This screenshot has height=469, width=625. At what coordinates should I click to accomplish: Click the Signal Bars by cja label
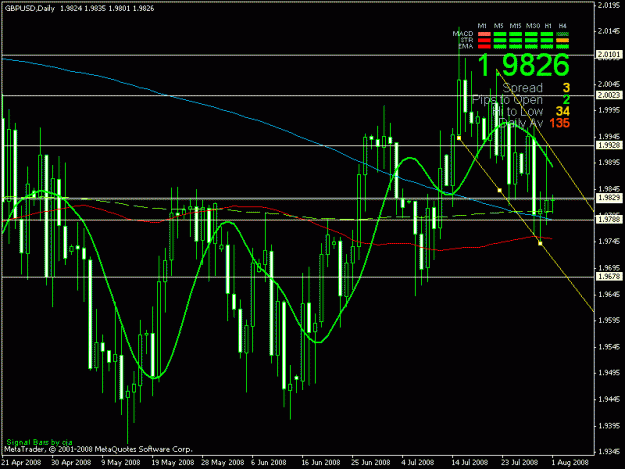tap(39, 442)
